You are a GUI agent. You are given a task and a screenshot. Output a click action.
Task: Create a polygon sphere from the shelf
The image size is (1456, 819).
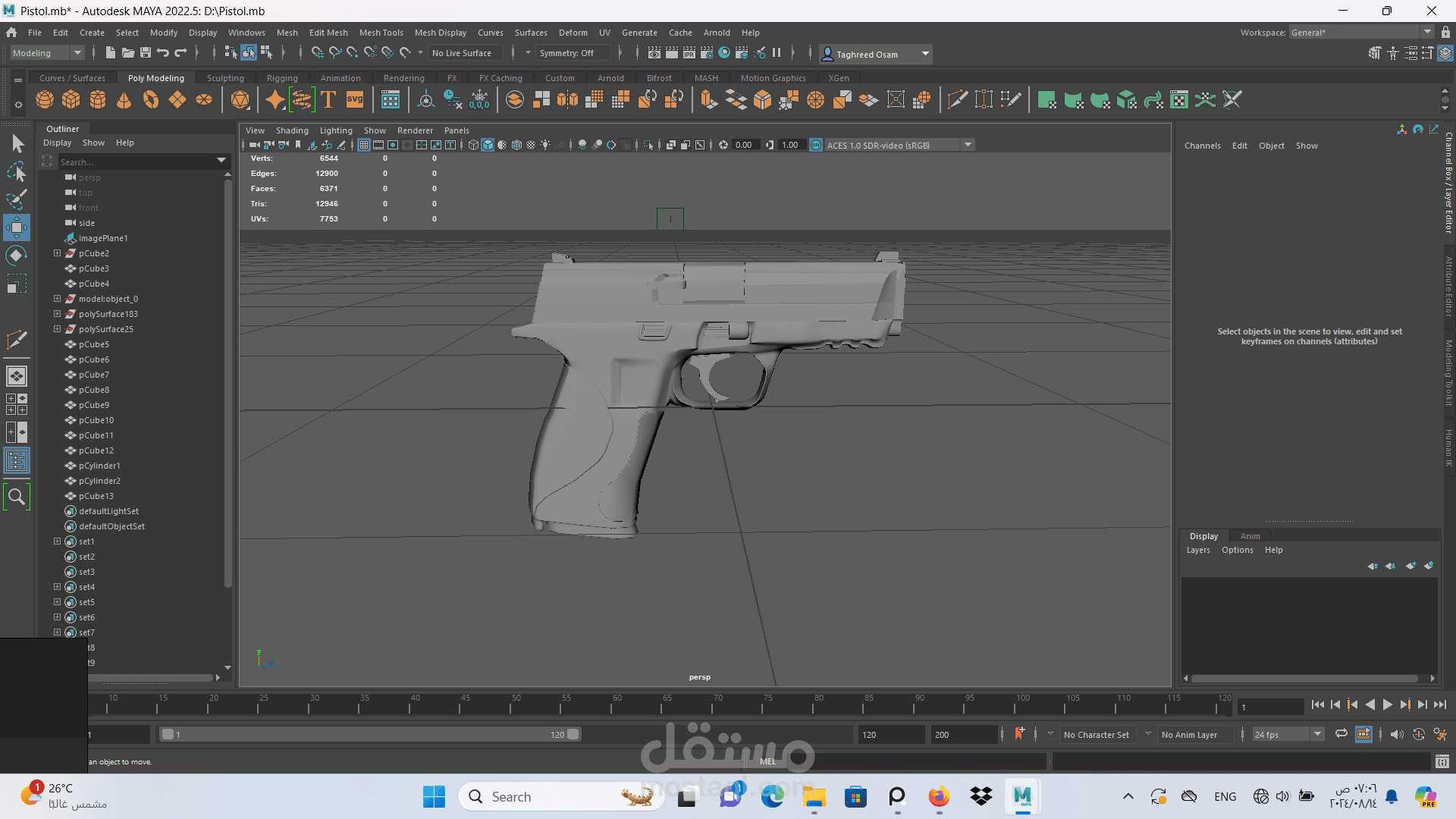pos(45,100)
